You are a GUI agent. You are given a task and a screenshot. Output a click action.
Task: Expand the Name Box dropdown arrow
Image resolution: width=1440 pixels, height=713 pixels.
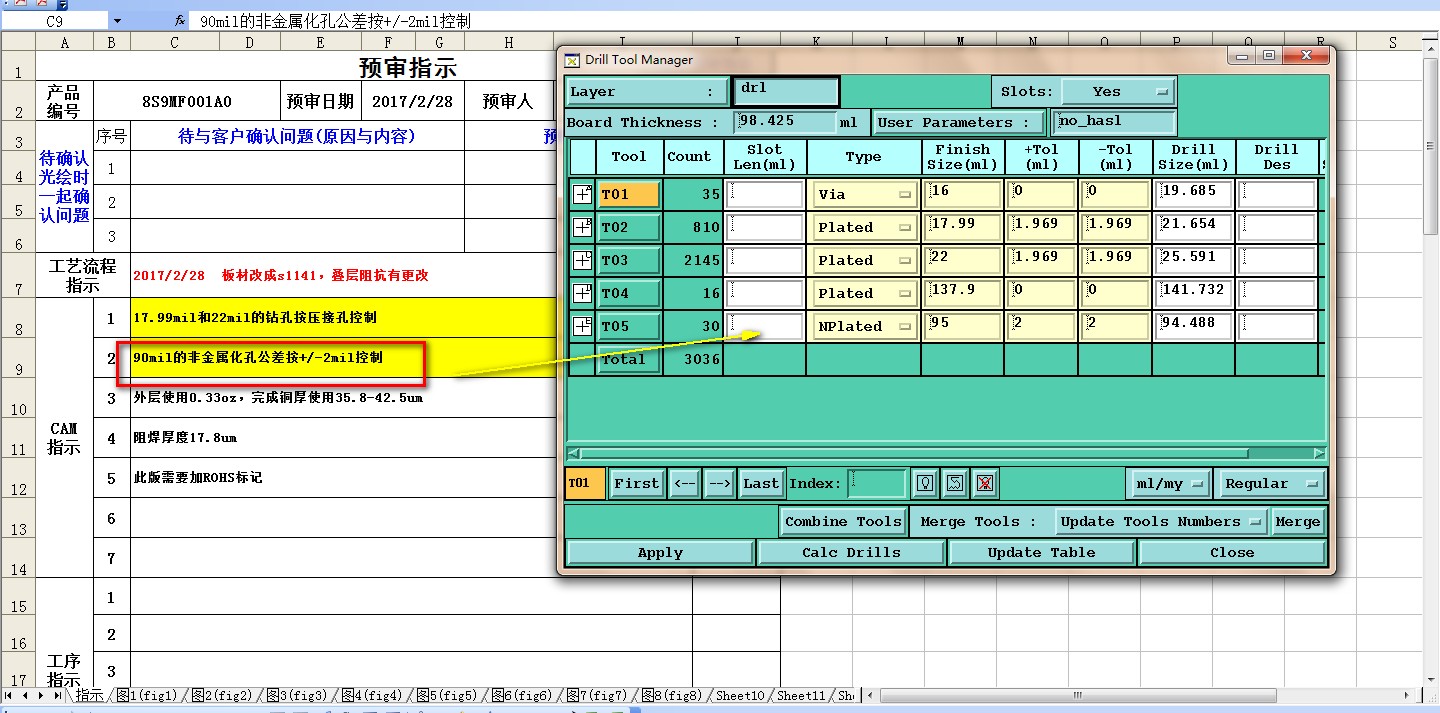[117, 20]
